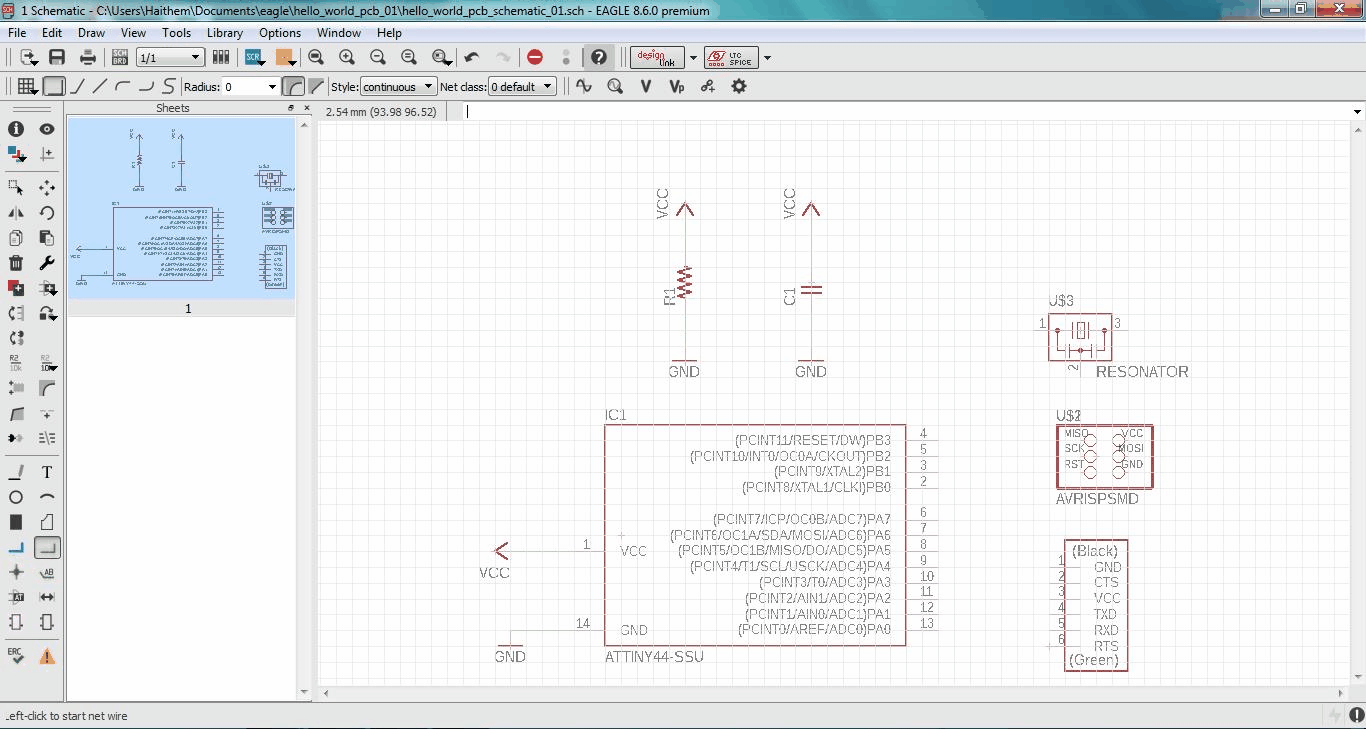Undo the last action
Image resolution: width=1366 pixels, height=729 pixels.
pyautogui.click(x=472, y=58)
